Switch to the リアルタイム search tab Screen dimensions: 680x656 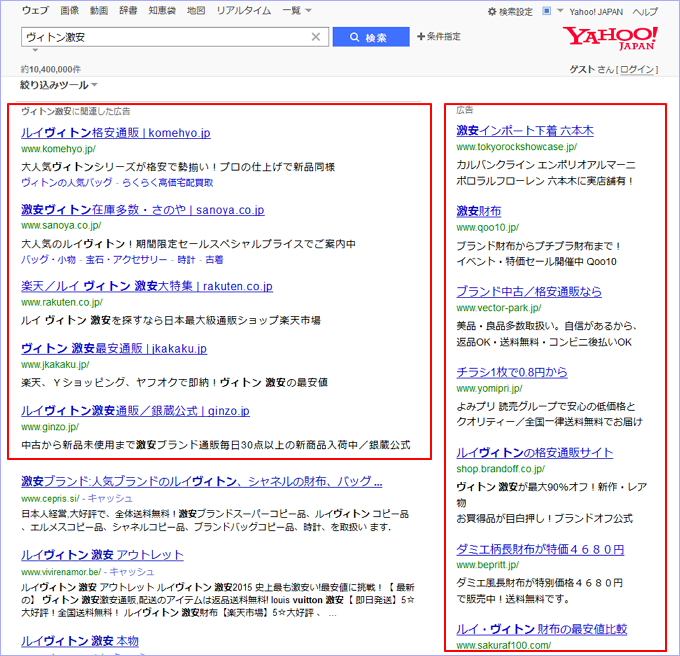(x=244, y=10)
